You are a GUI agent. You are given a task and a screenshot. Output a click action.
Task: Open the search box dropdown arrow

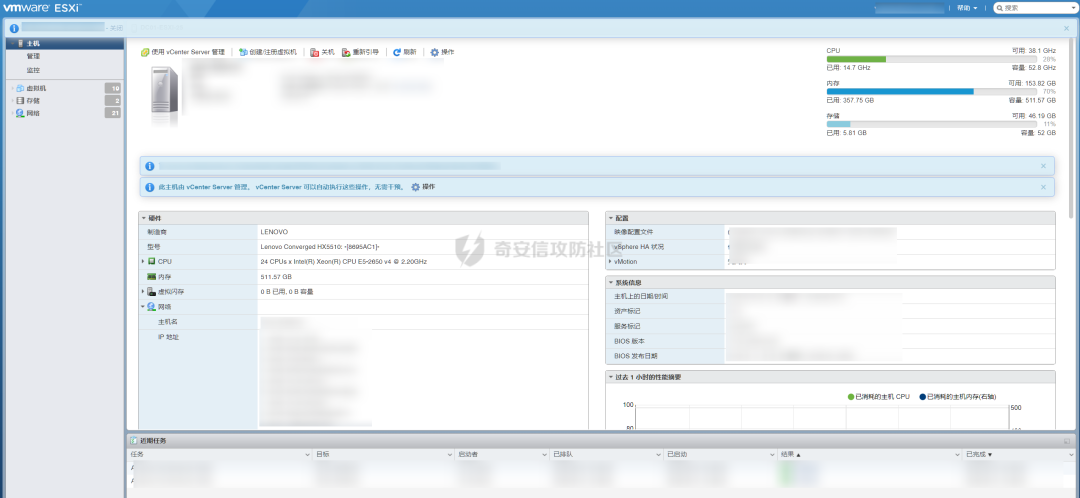[1073, 8]
